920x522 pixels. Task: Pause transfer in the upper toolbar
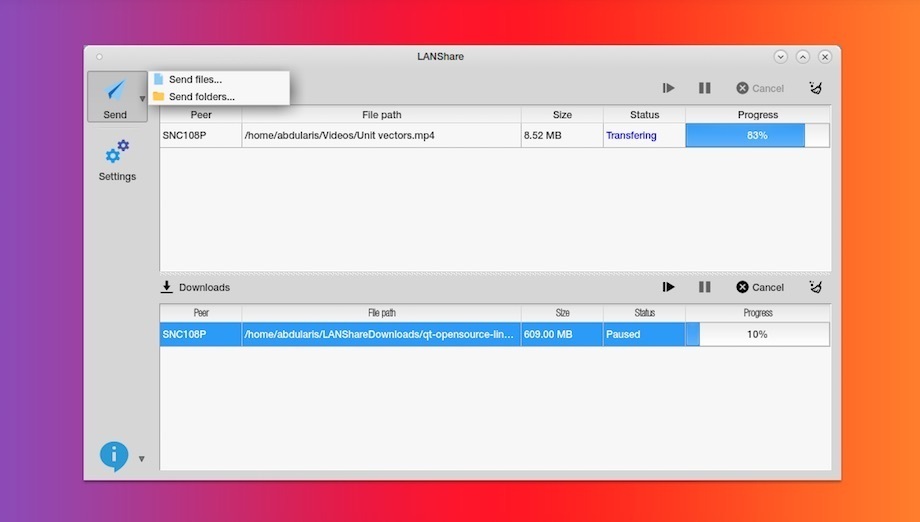pyautogui.click(x=705, y=88)
